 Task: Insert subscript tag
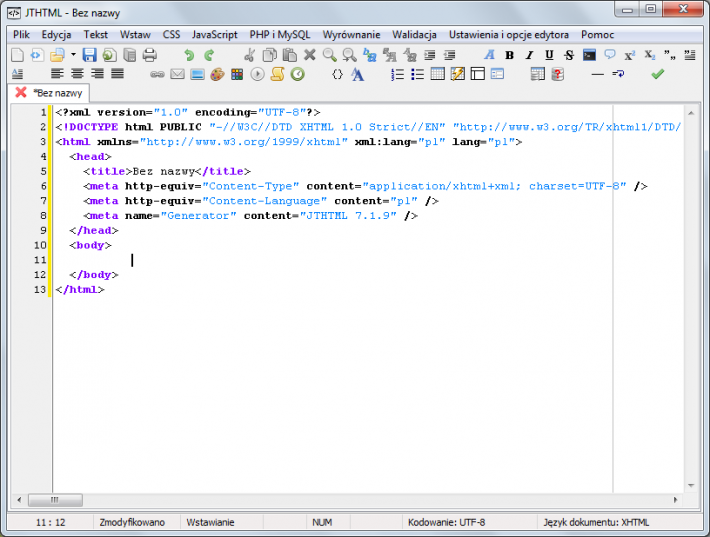[x=650, y=55]
